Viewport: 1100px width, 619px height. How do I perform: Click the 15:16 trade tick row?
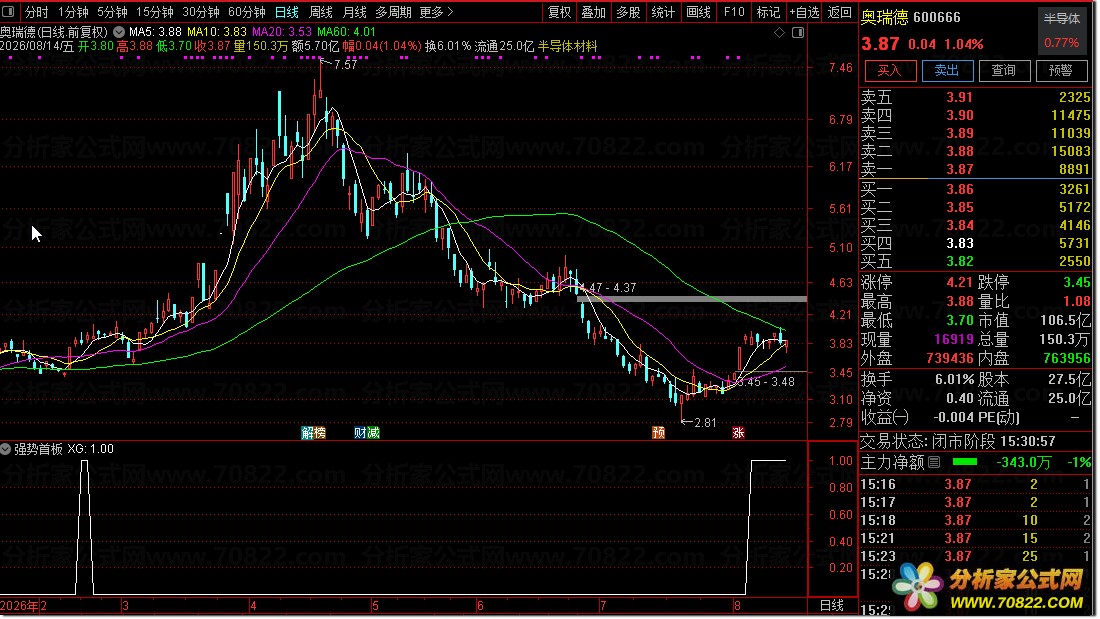(x=975, y=484)
